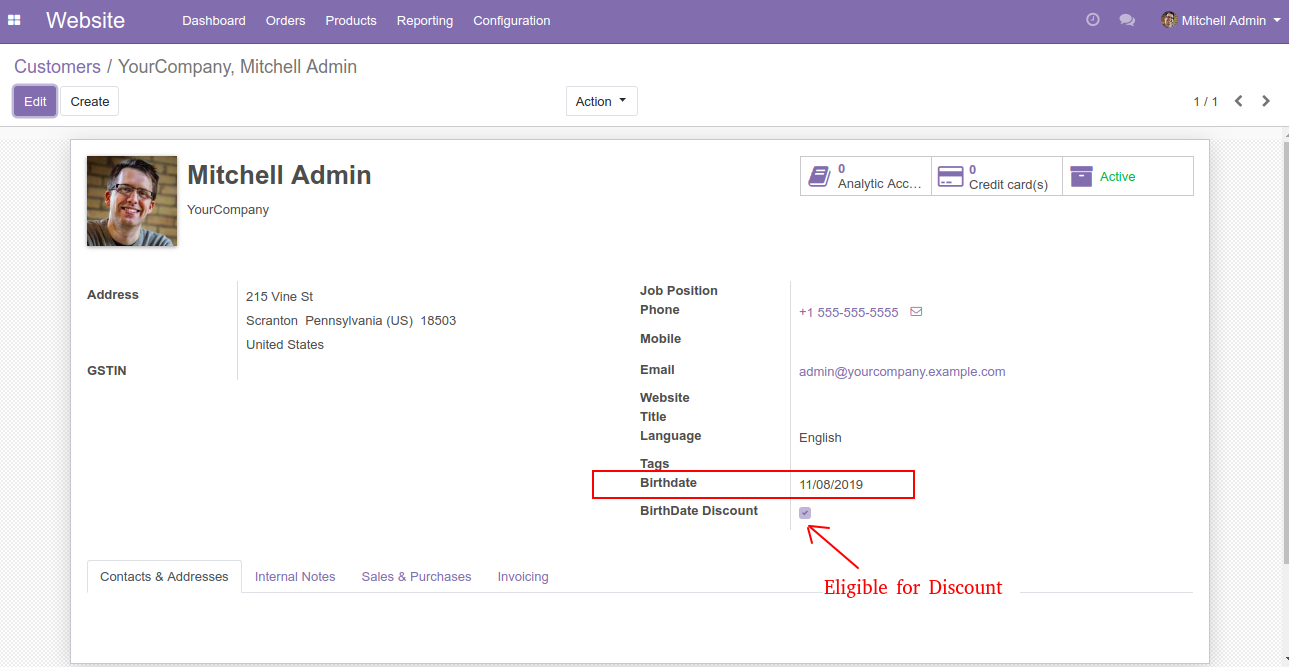
Task: Switch to Invoicing tab
Action: coord(523,577)
